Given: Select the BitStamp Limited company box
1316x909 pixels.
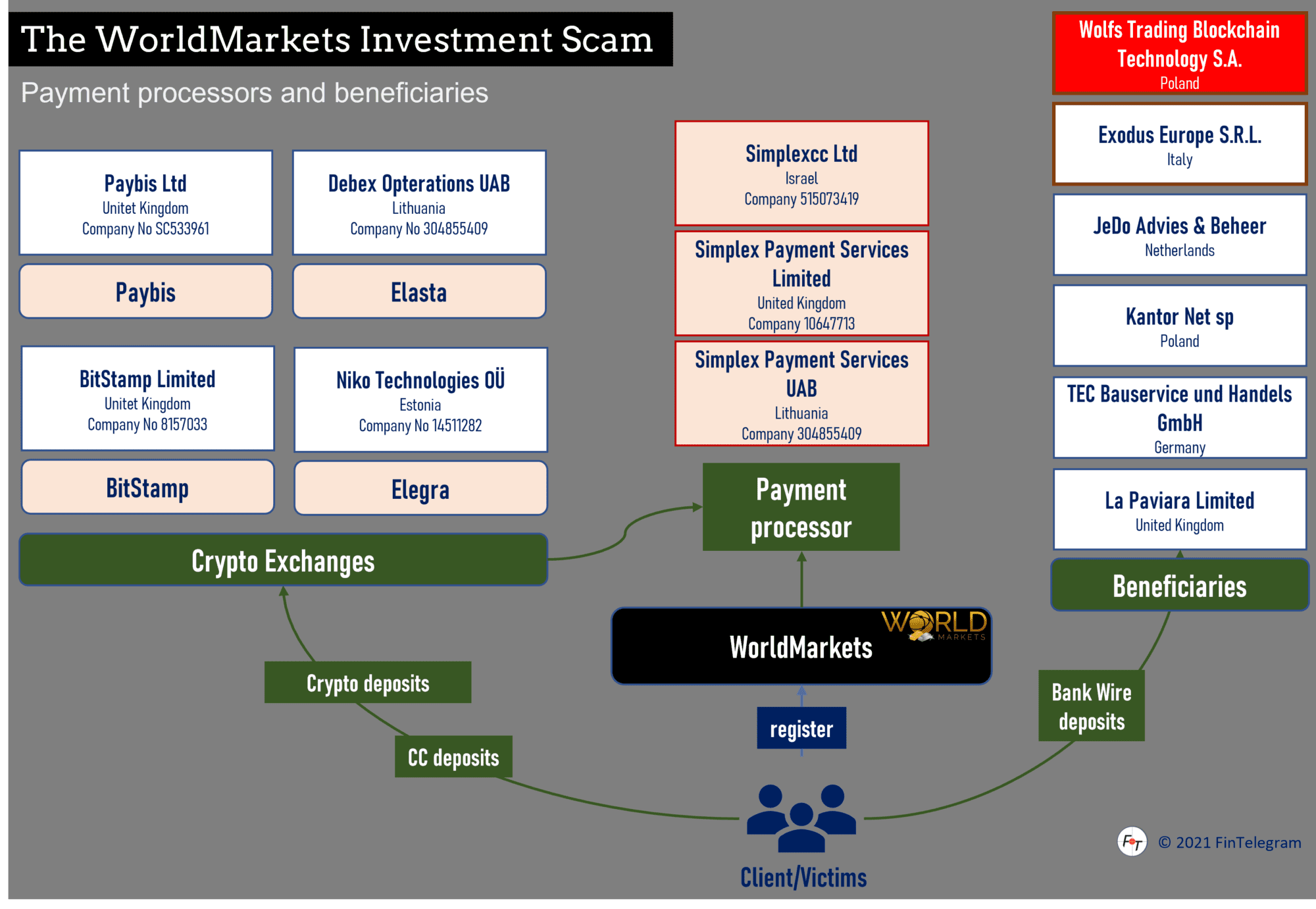Looking at the screenshot, I should click(x=147, y=399).
